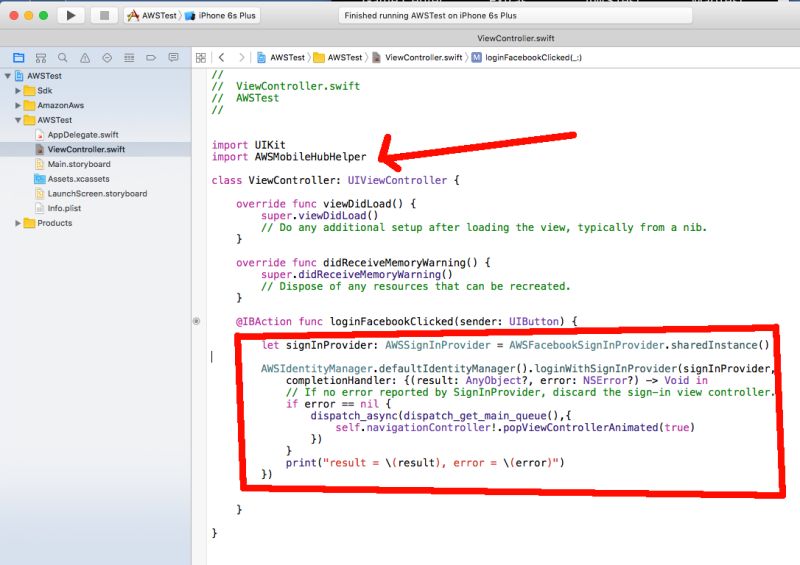Open the Find navigator
800x565 pixels.
point(63,58)
